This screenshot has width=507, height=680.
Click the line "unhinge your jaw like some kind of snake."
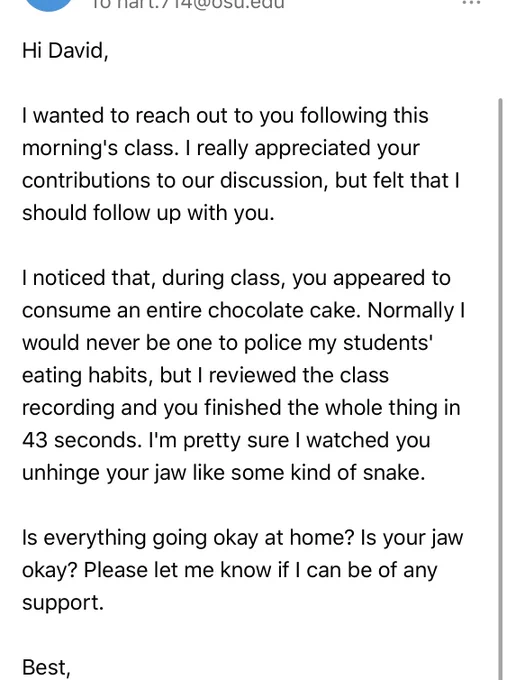[x=223, y=473]
